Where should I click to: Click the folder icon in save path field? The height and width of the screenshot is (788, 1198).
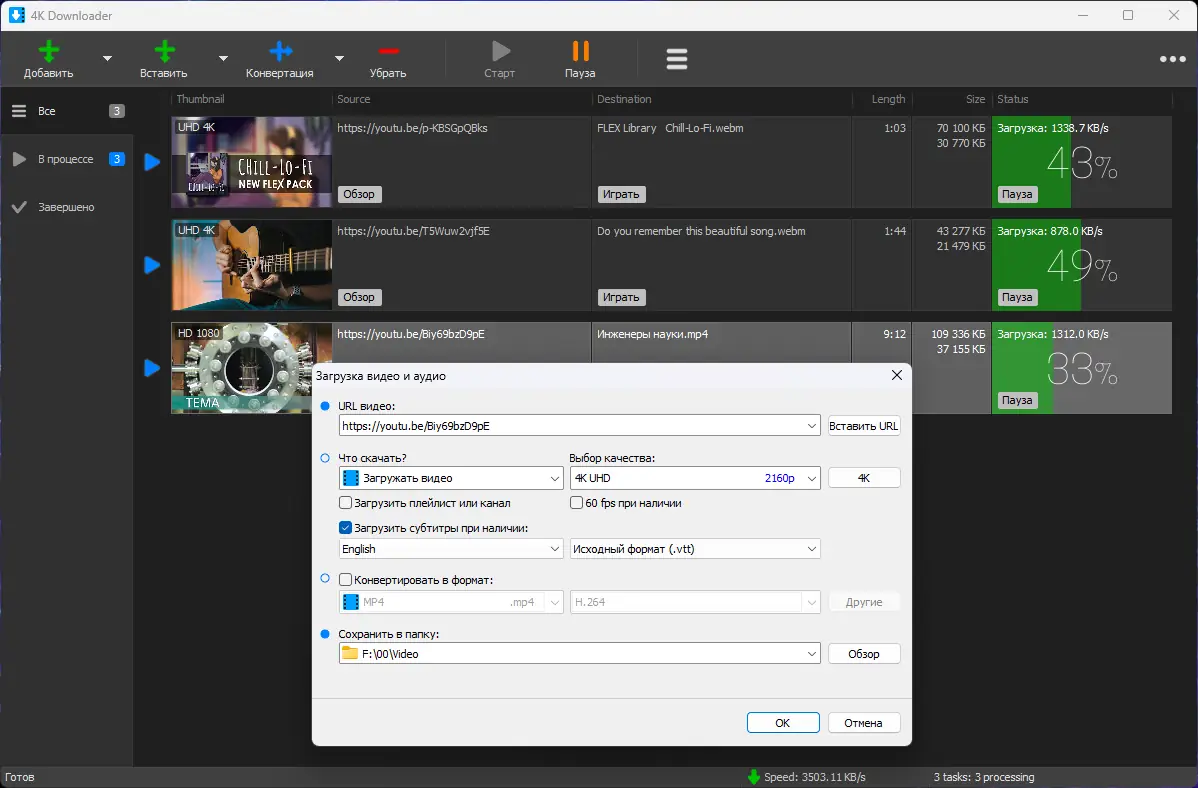(350, 653)
